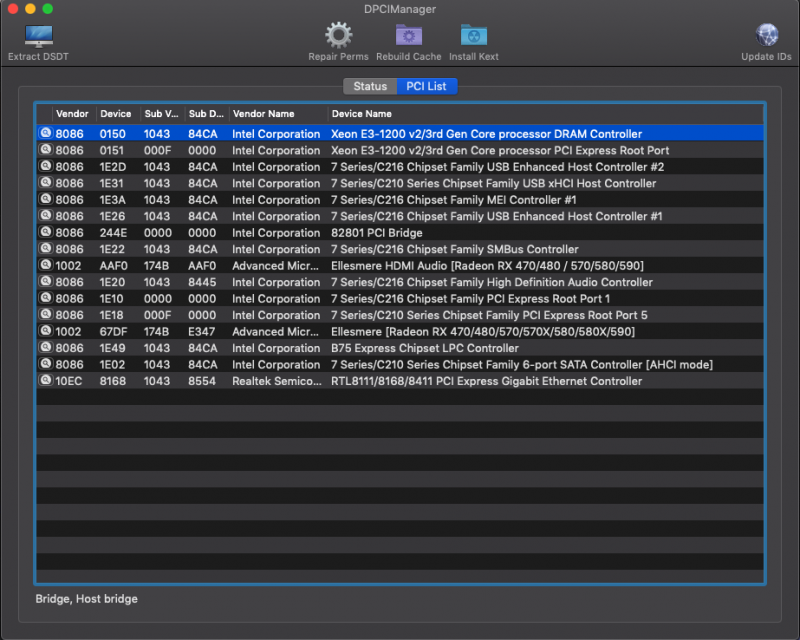800x640 pixels.
Task: Select the SMBus Controller row
Action: point(454,250)
